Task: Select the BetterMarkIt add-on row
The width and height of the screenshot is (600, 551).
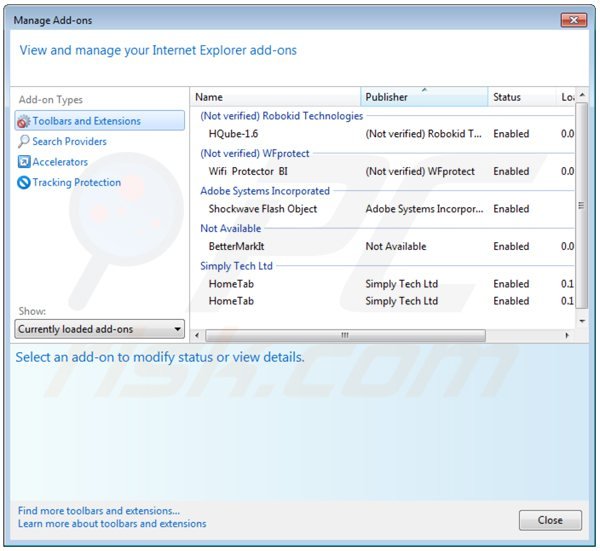Action: click(383, 246)
